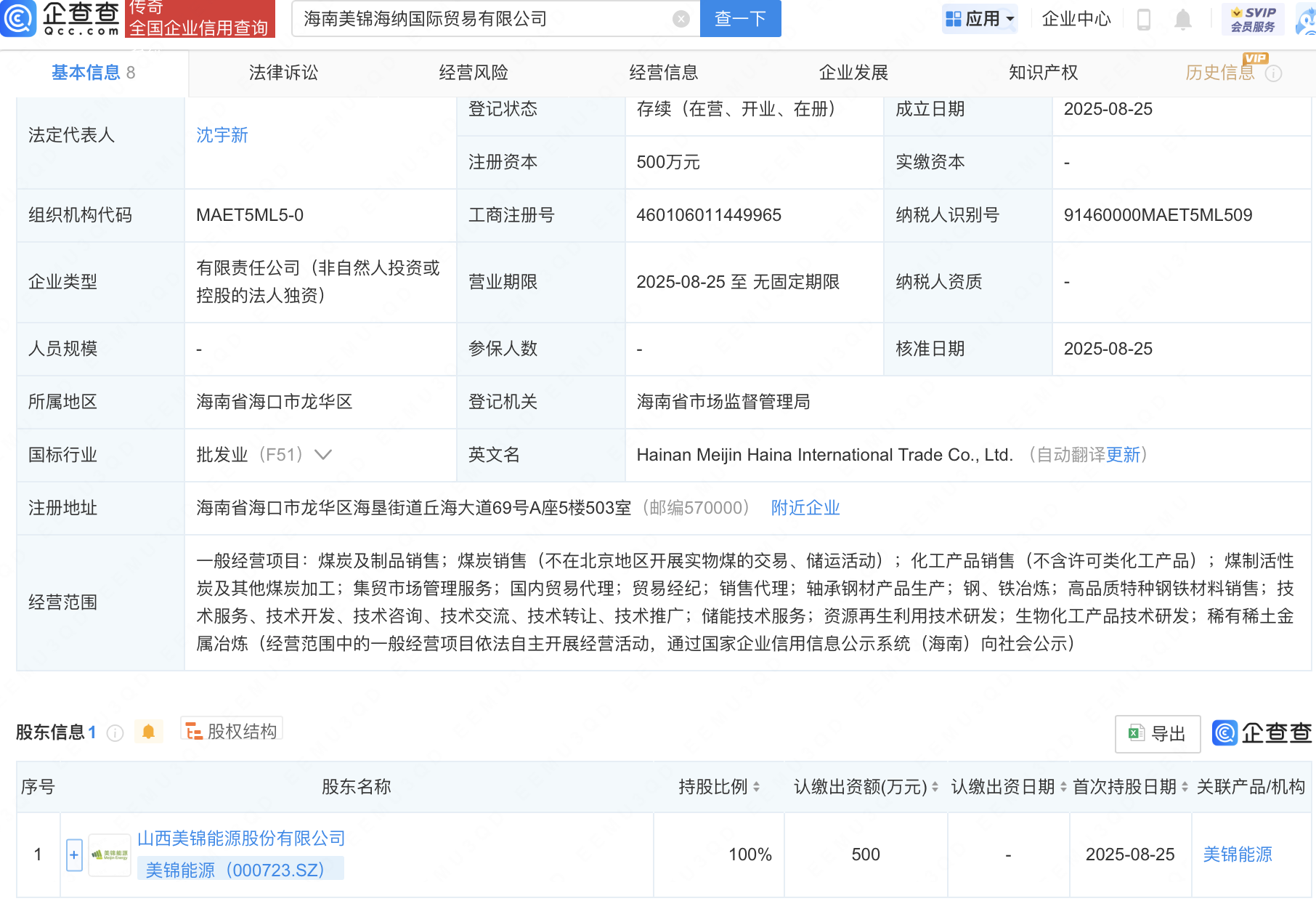
Task: Click the 海南省海口市龙华区 region value
Action: pos(275,402)
